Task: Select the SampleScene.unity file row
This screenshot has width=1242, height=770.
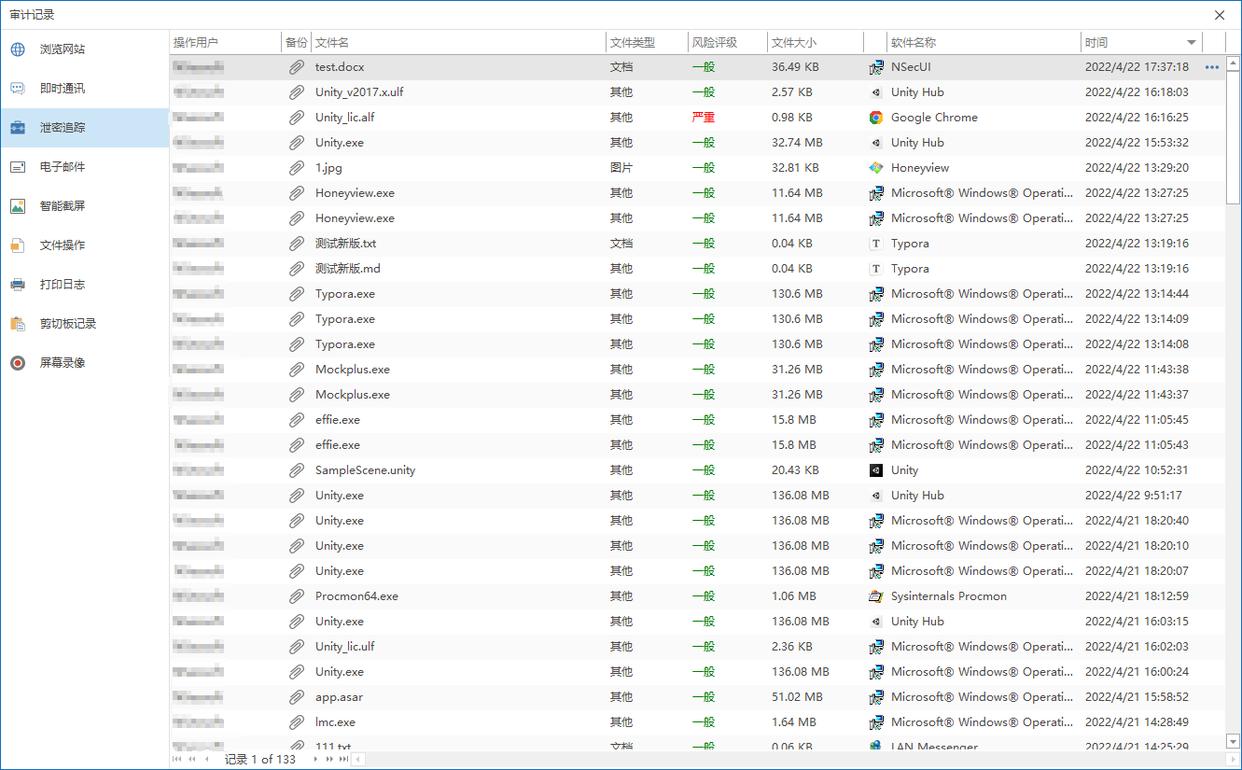Action: click(365, 470)
